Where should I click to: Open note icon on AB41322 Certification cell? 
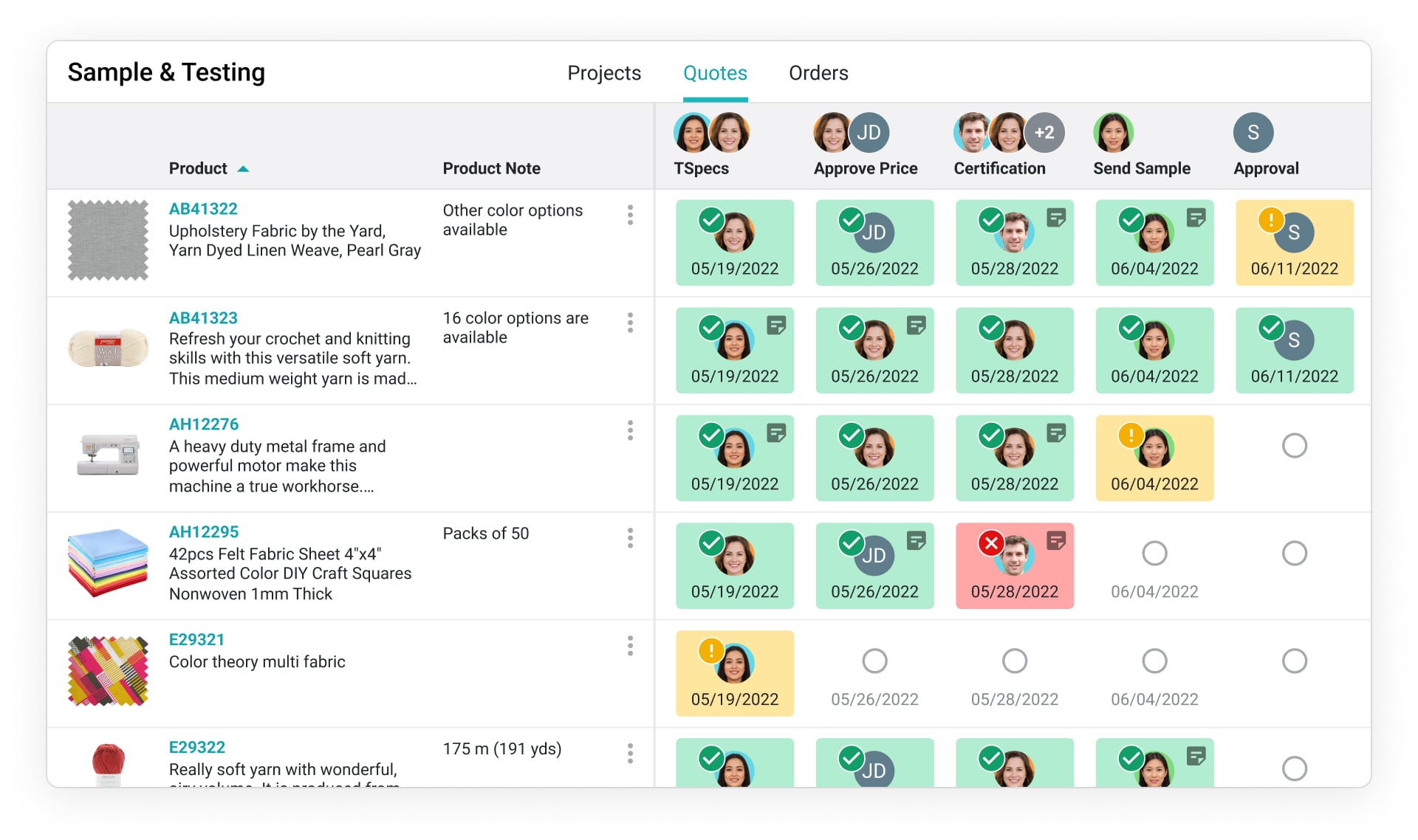pos(1056,218)
